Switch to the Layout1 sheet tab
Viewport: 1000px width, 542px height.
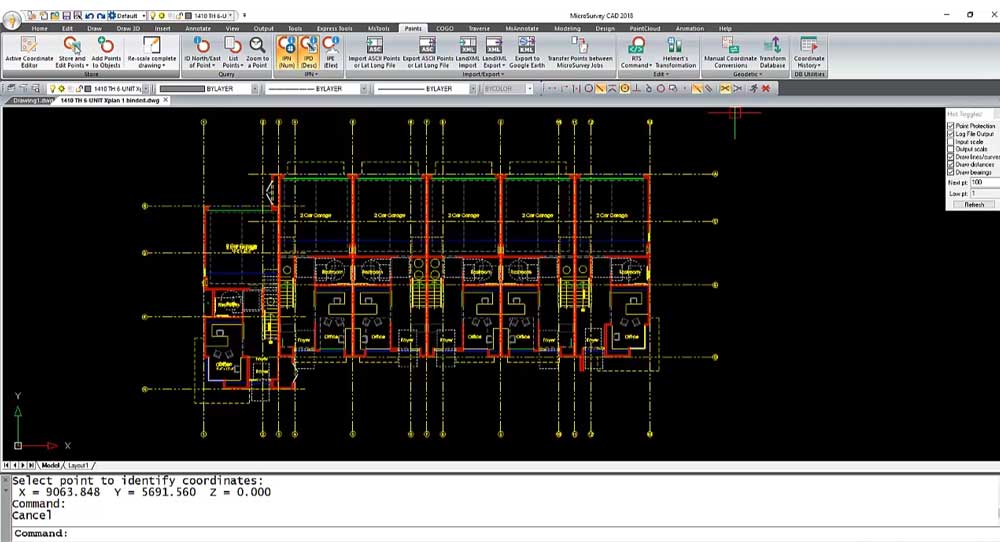78,465
